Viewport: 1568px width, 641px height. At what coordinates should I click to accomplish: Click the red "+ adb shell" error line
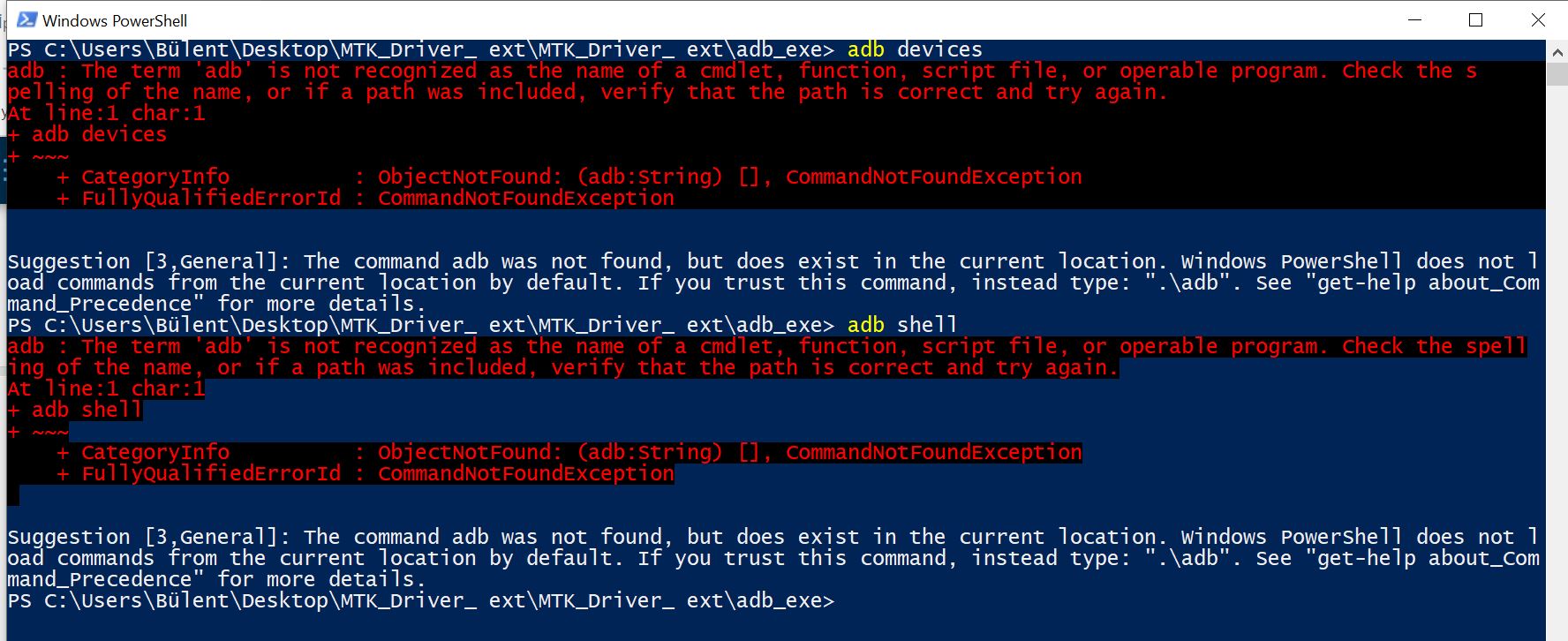click(x=75, y=410)
